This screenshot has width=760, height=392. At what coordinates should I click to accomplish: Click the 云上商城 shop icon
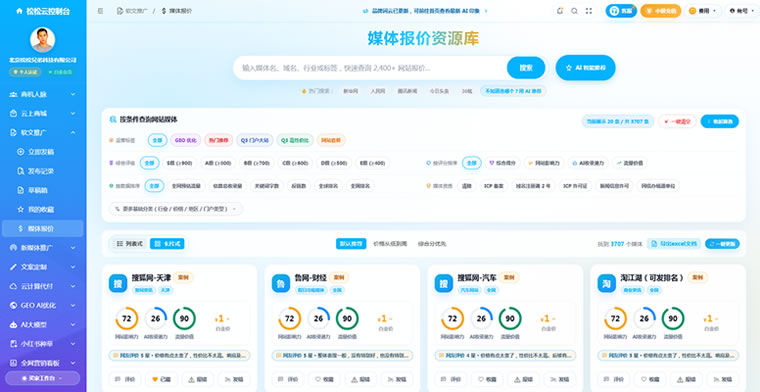pos(13,113)
